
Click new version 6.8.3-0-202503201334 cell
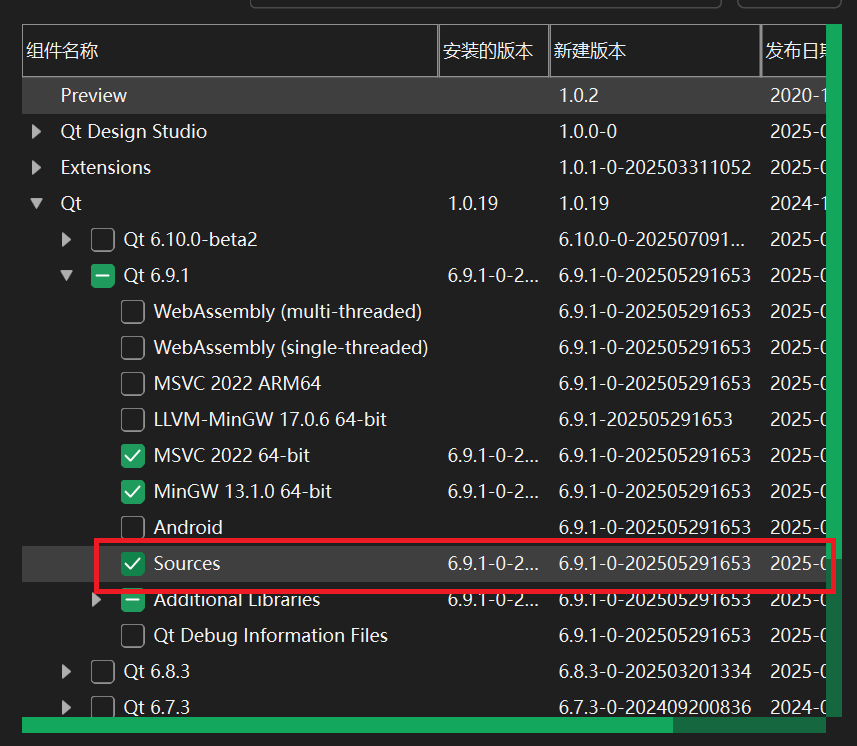coord(655,672)
